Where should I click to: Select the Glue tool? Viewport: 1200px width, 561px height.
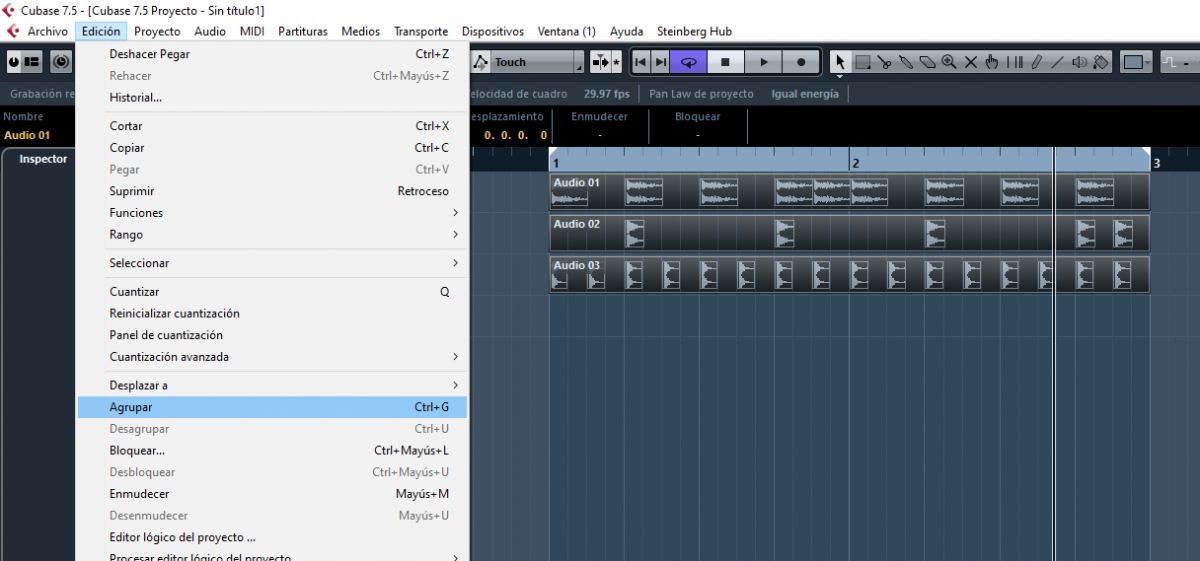[x=906, y=62]
